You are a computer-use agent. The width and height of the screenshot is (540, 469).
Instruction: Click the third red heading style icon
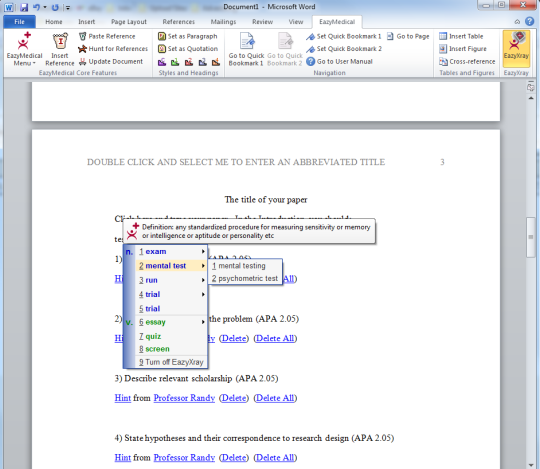tap(189, 62)
